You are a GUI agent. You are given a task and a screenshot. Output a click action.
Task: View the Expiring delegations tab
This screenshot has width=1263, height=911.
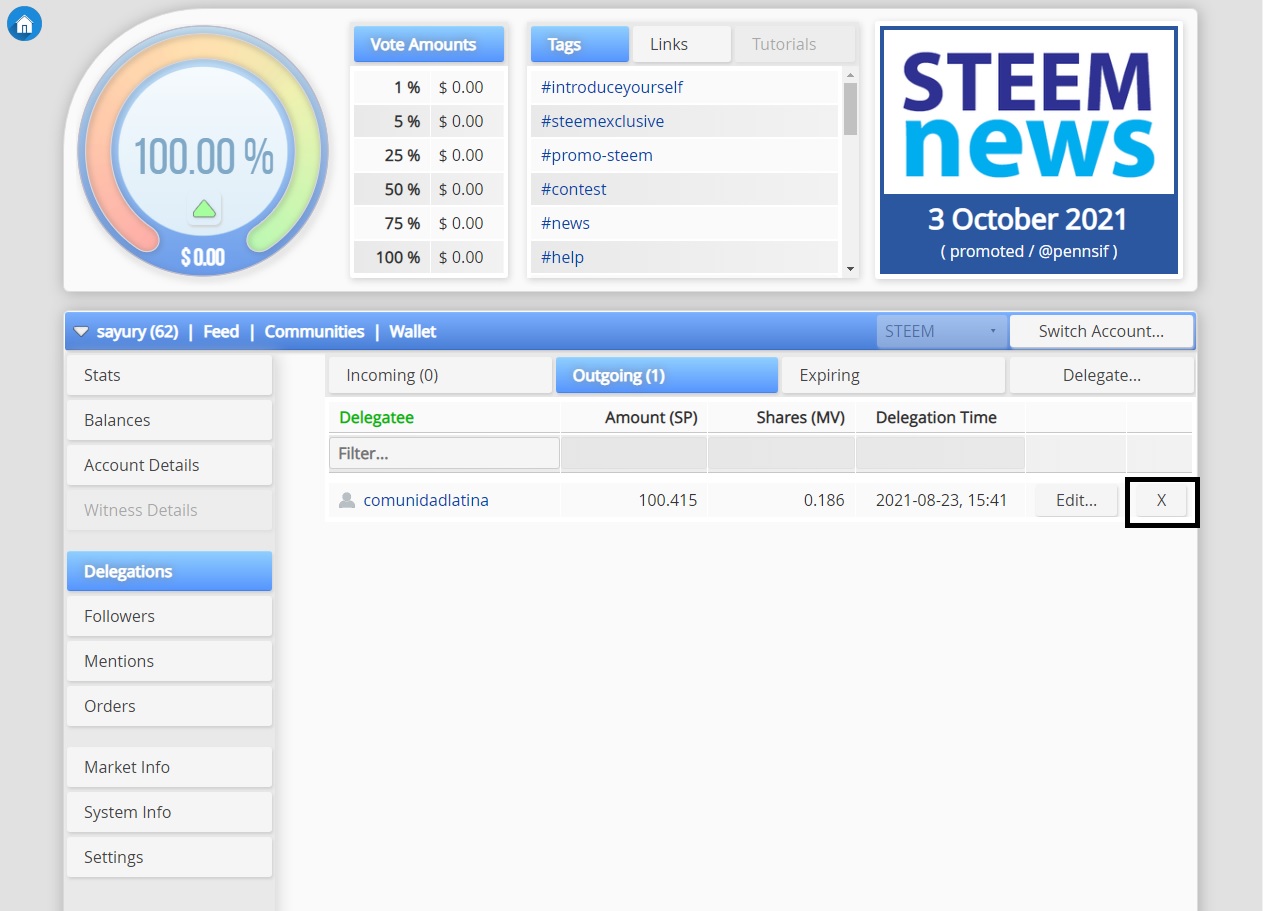[x=893, y=375]
